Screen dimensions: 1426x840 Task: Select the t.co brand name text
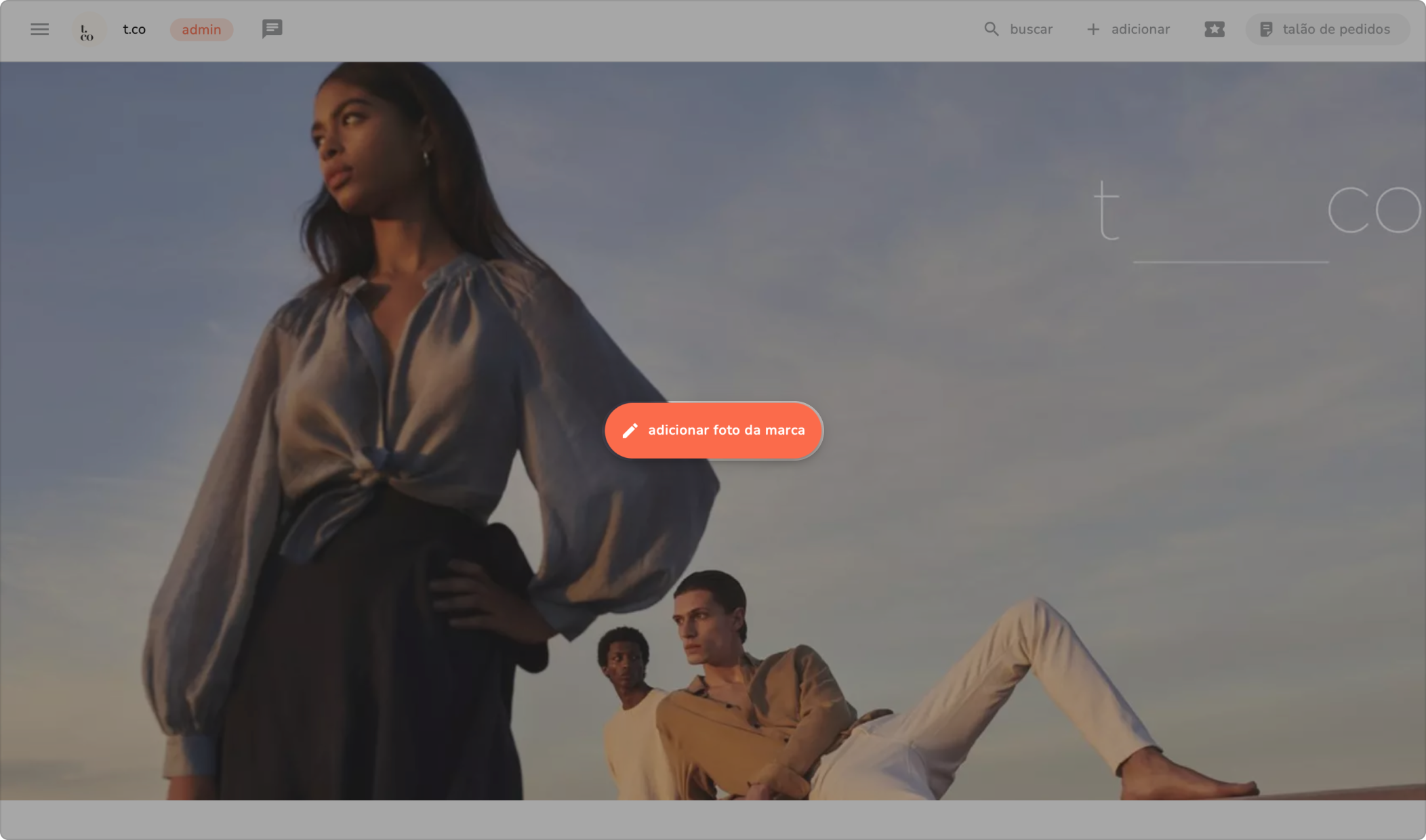click(134, 29)
